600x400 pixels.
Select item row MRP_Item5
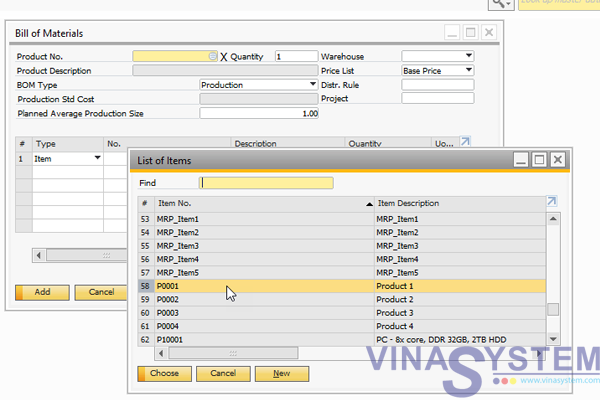342,273
